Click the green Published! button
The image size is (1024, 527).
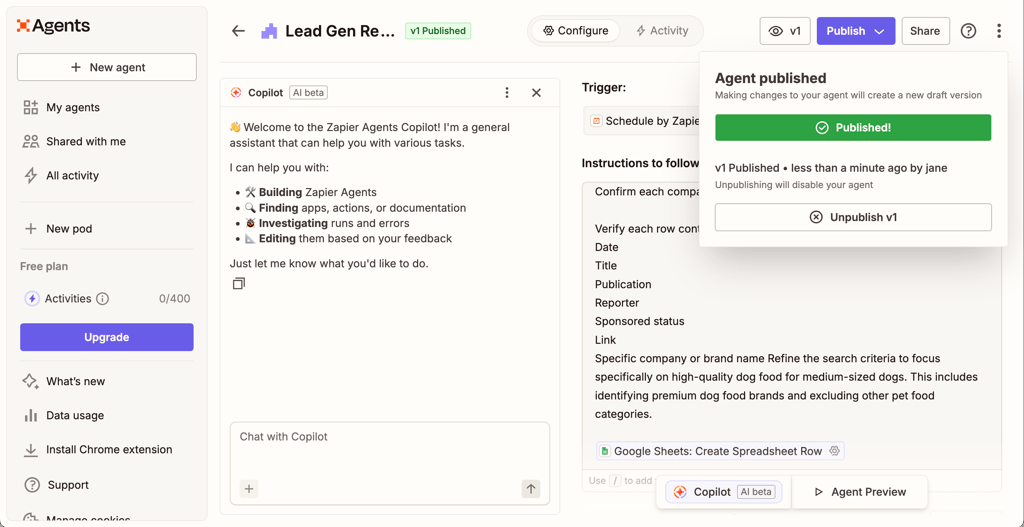[x=853, y=127]
